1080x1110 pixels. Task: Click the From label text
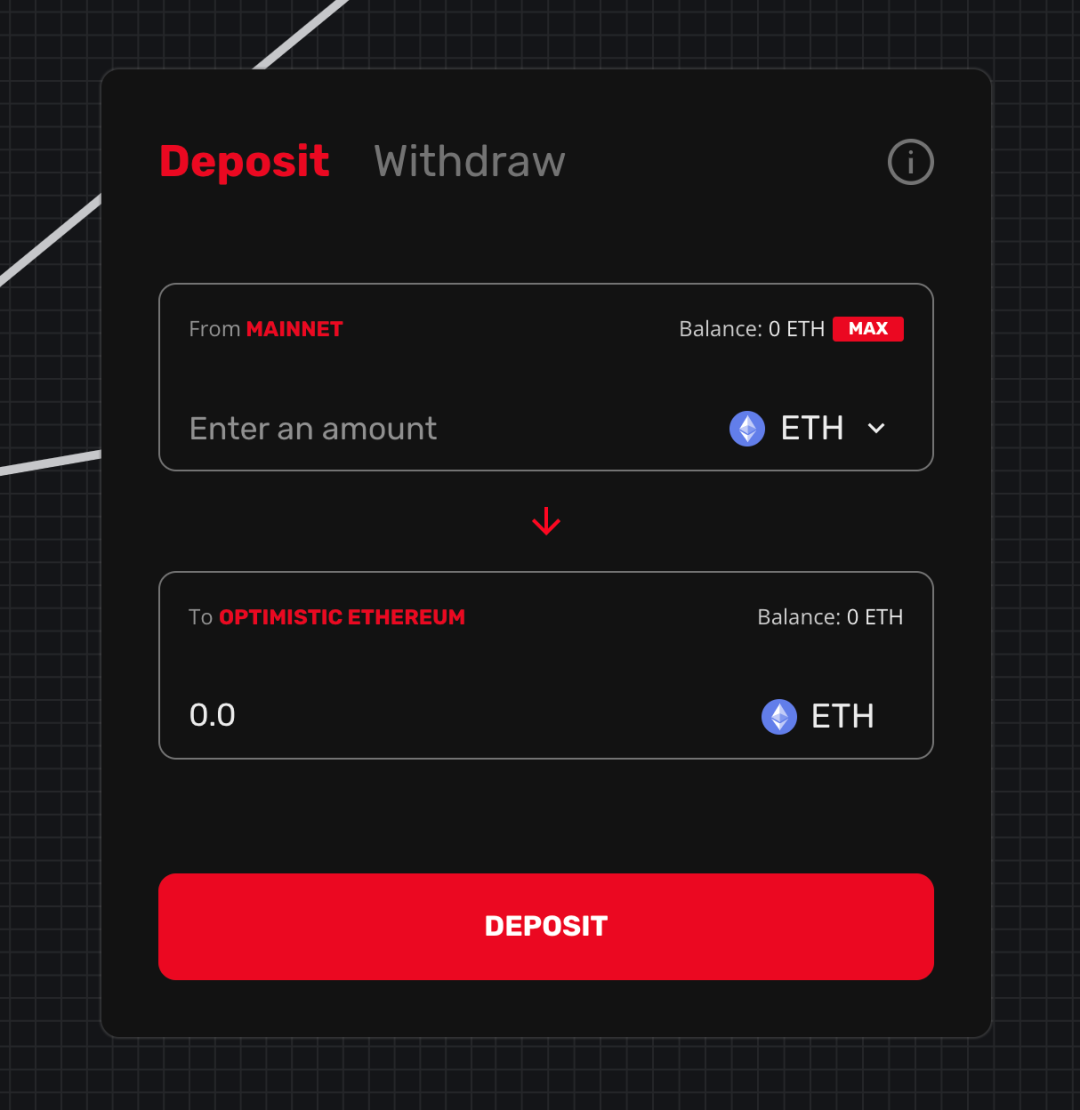click(214, 329)
